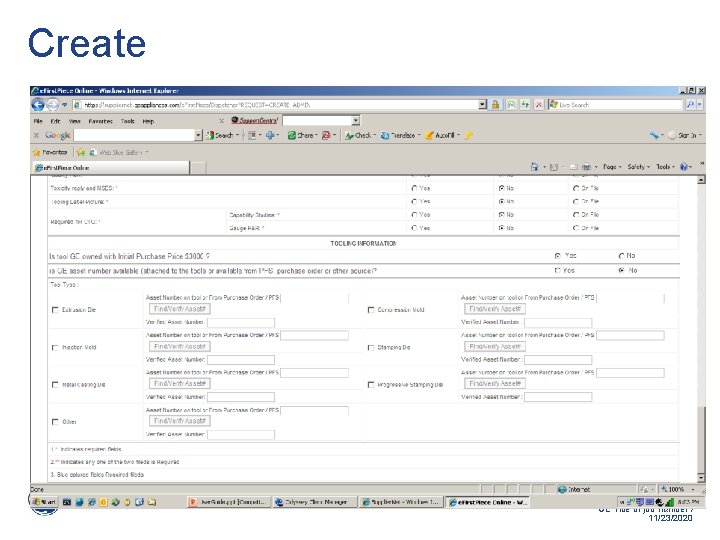Select On File for Gauge R&R

pyautogui.click(x=576, y=228)
